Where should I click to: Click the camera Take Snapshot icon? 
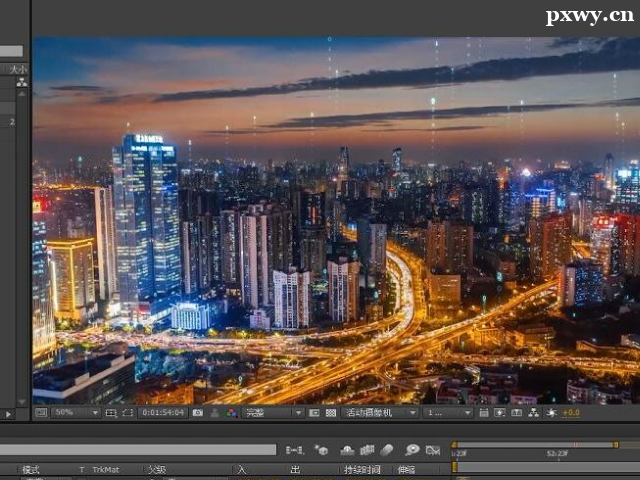pos(198,412)
